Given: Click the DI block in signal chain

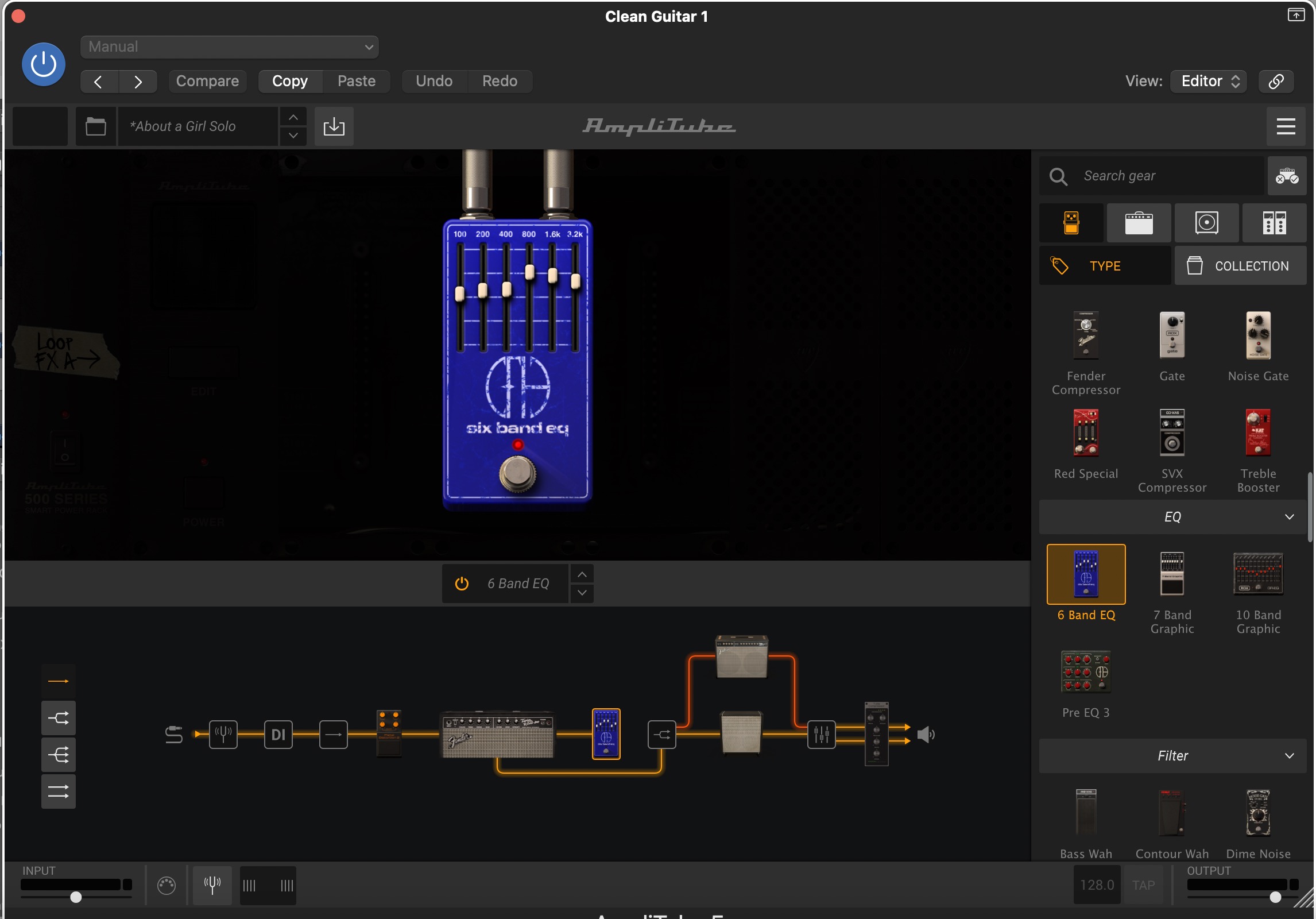Looking at the screenshot, I should 278,734.
